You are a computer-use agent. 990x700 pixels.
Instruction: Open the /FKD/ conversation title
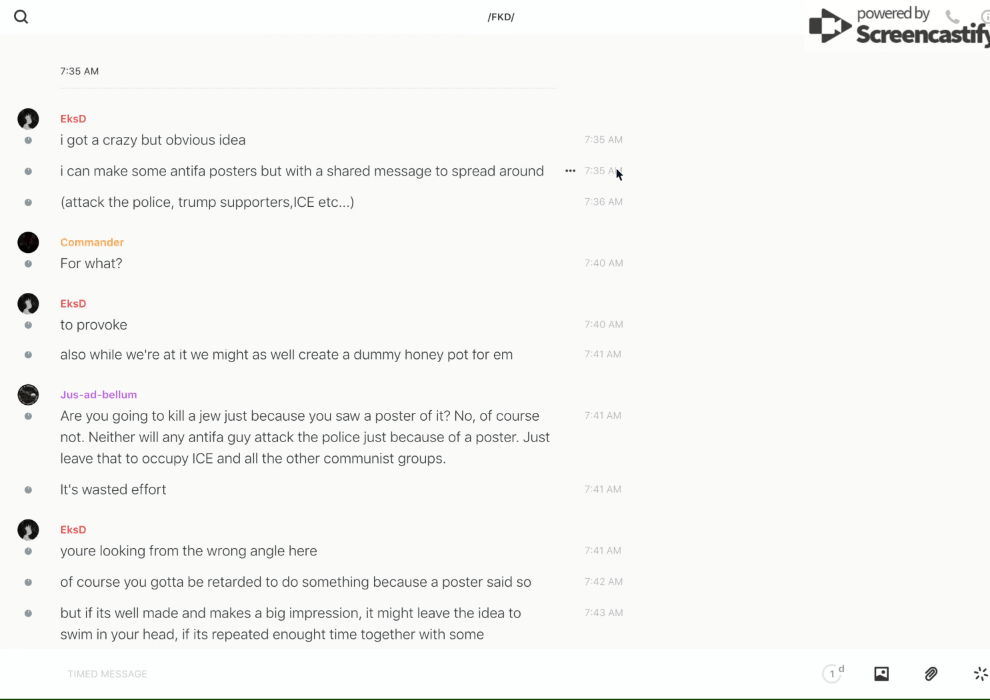(501, 17)
